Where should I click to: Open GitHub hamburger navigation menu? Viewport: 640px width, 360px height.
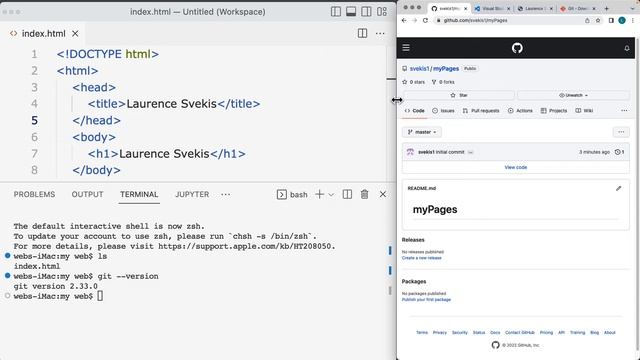(406, 48)
